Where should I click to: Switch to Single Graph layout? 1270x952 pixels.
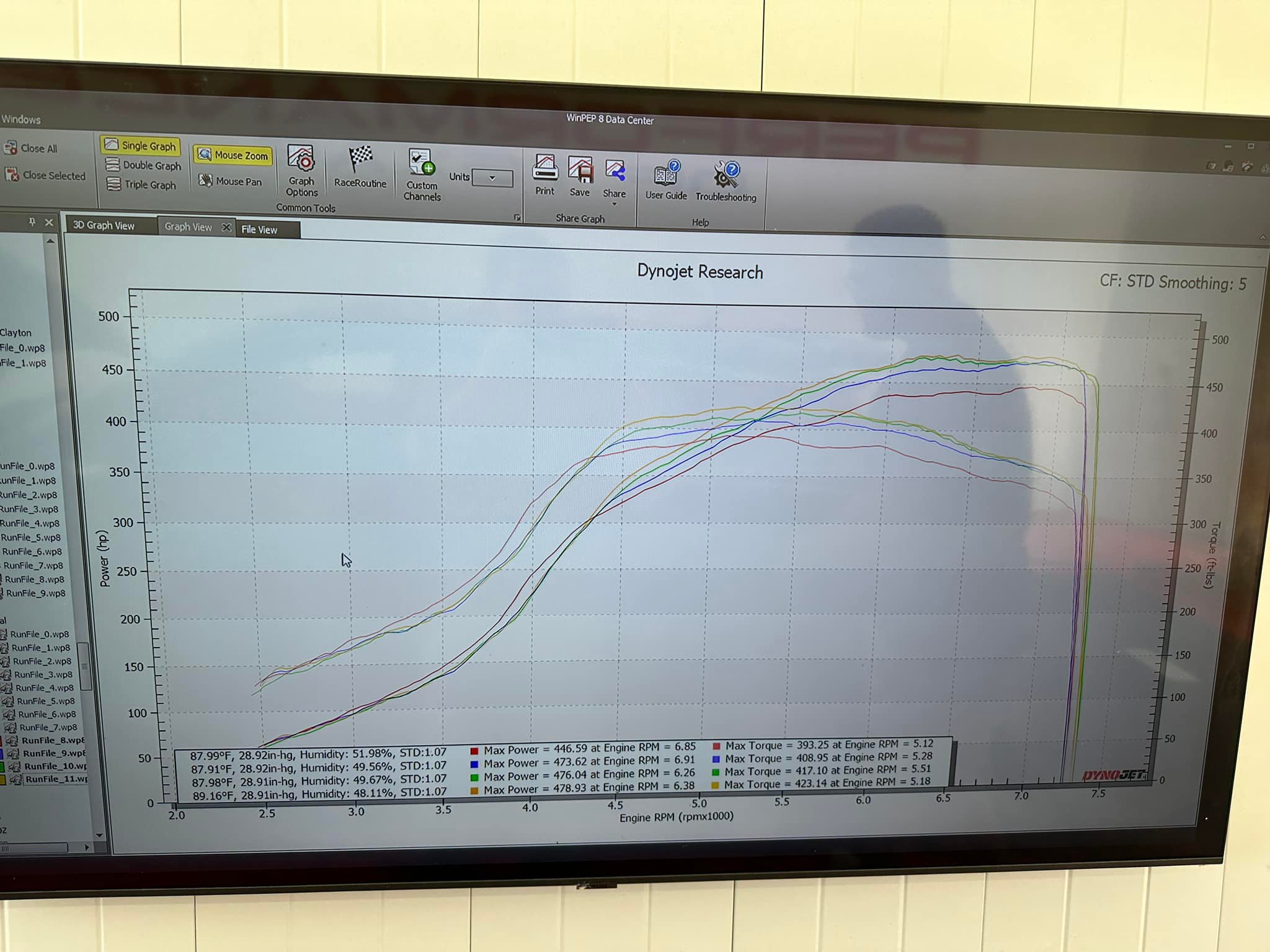click(140, 145)
